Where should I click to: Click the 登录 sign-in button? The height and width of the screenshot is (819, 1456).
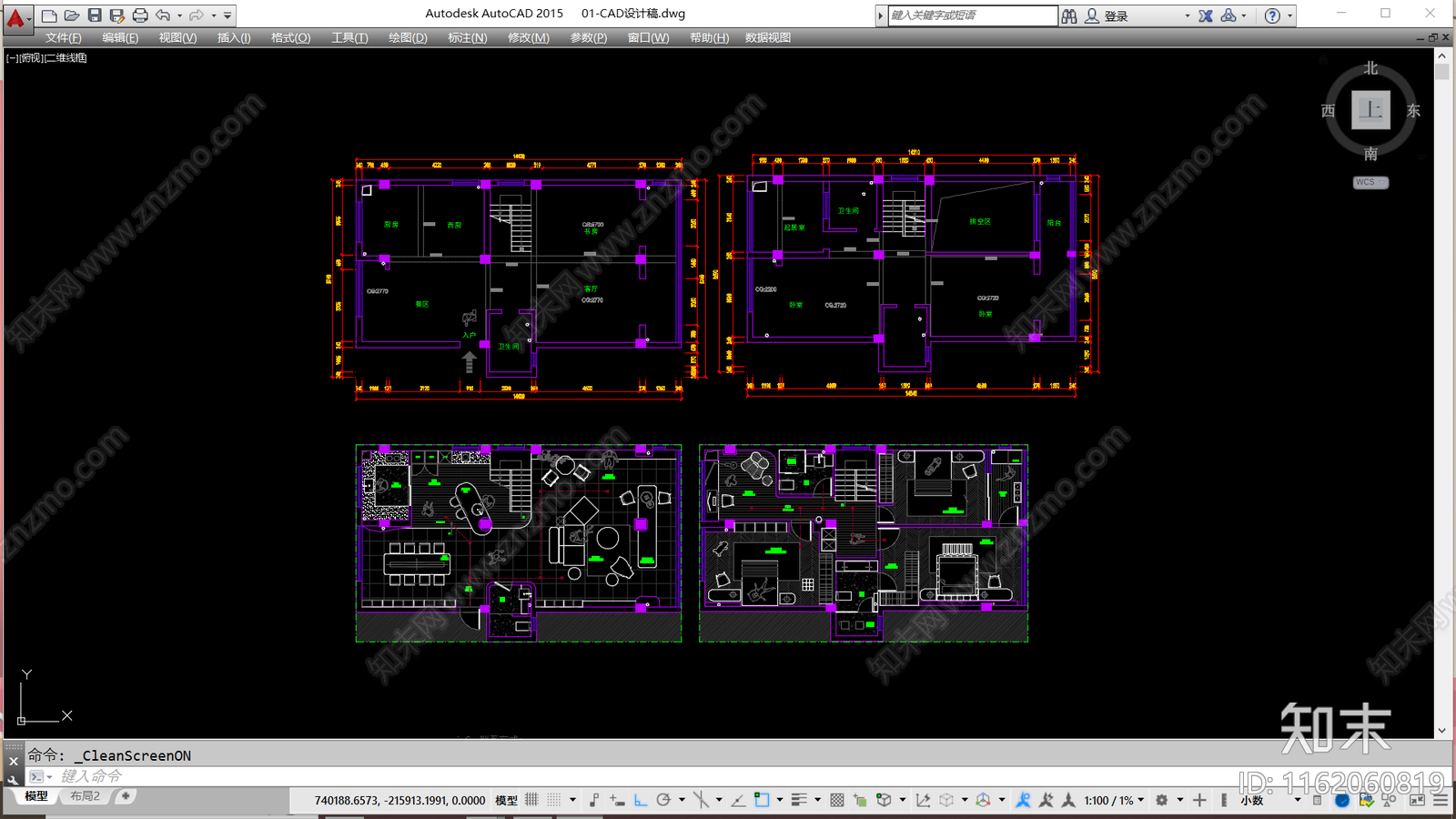[1107, 15]
